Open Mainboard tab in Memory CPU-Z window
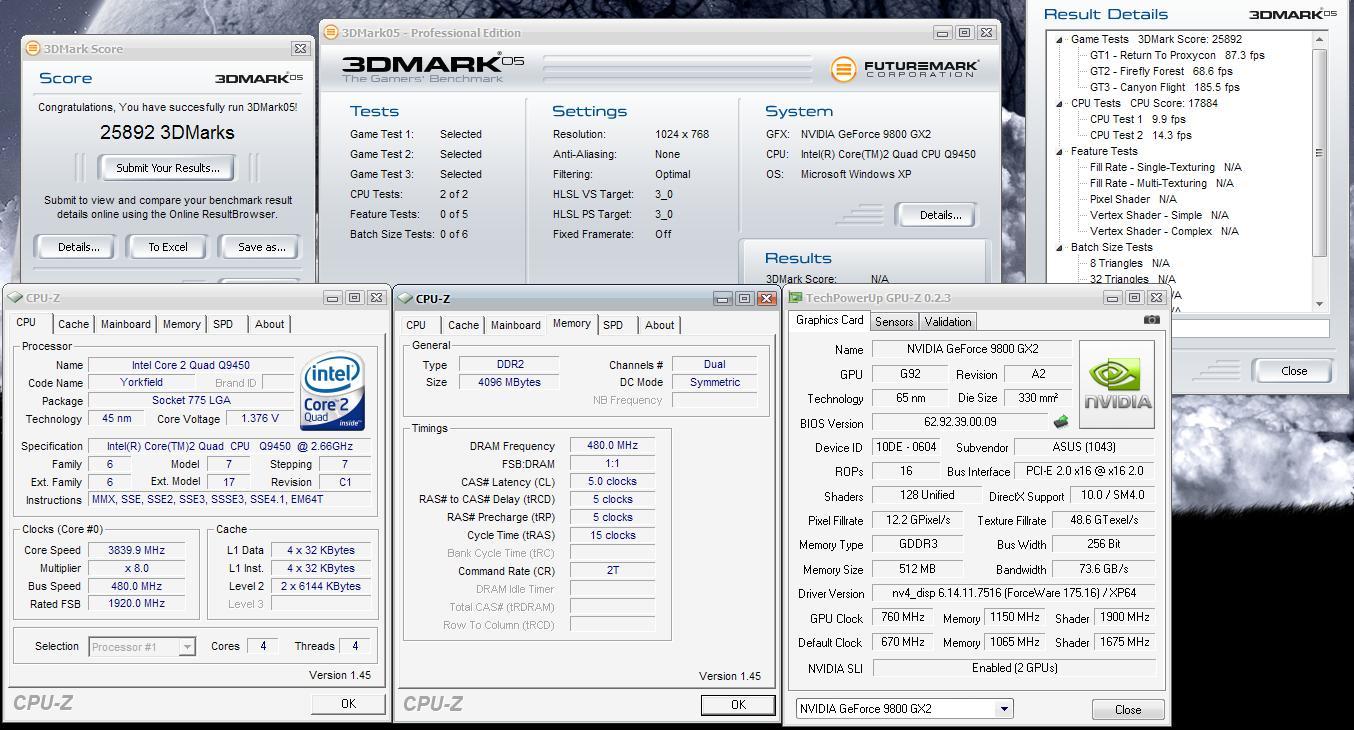Viewport: 1354px width, 730px height. click(515, 325)
